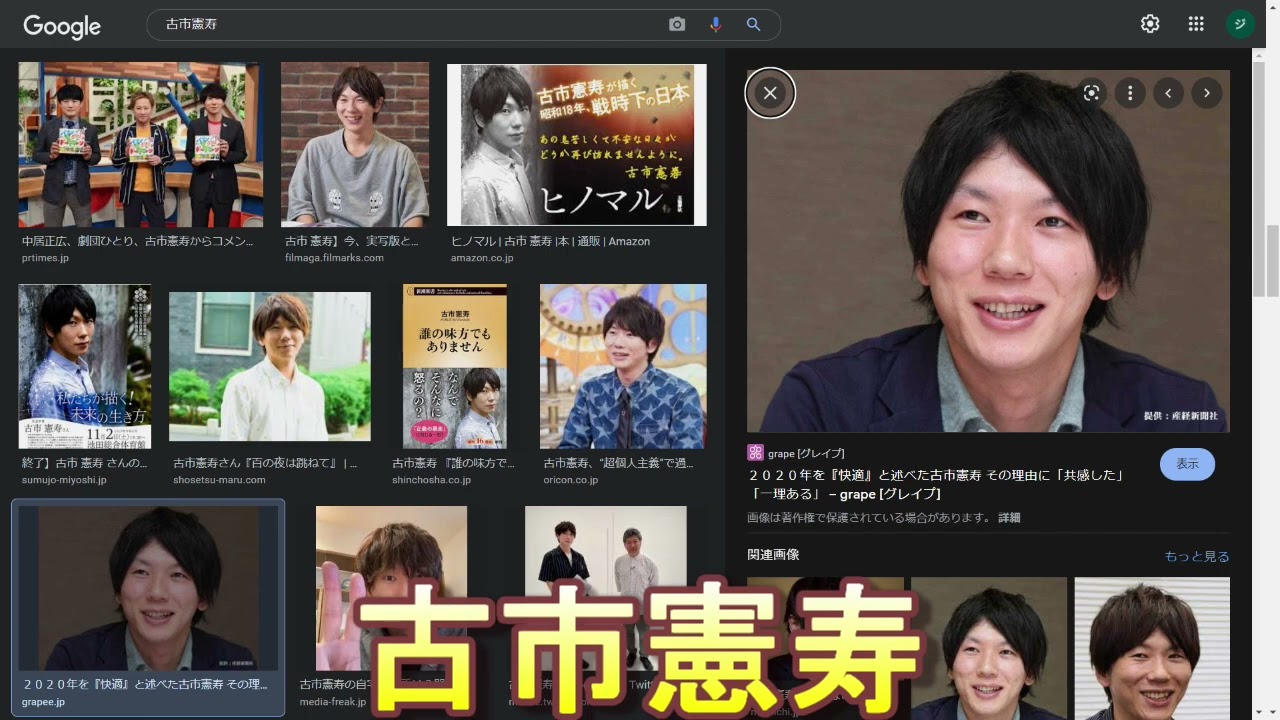Image resolution: width=1280 pixels, height=720 pixels.
Task: Close the image preview panel
Action: 770,93
